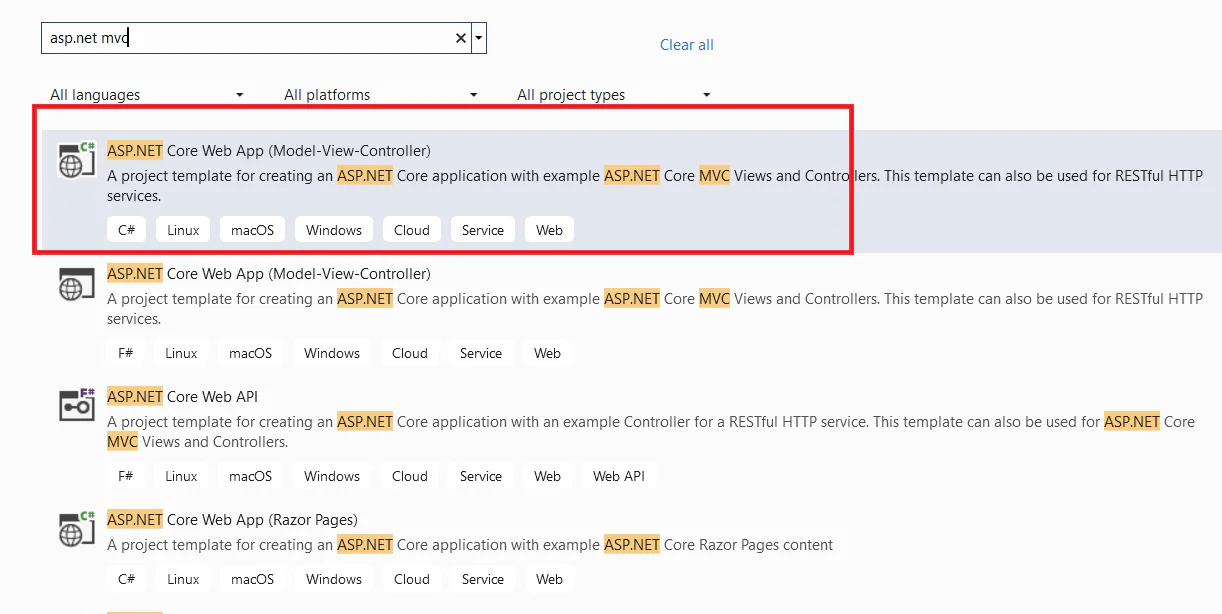Image resolution: width=1222 pixels, height=614 pixels.
Task: Click the Cloud tag under the Razor Pages template
Action: [x=412, y=579]
